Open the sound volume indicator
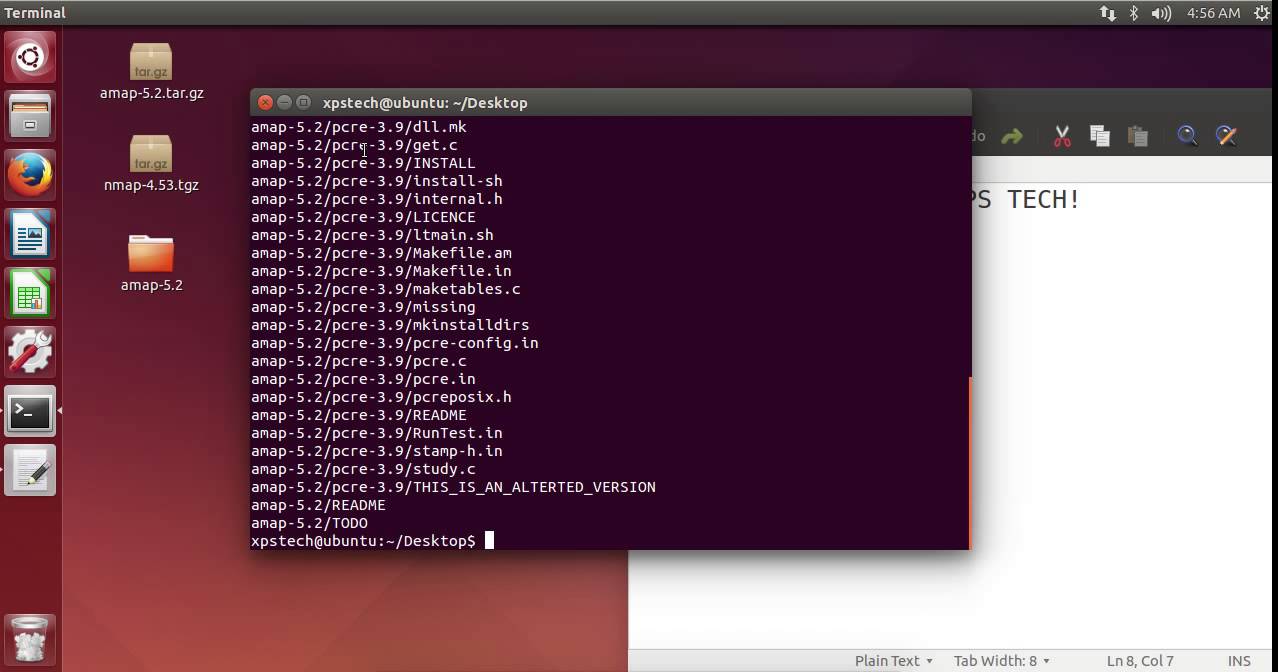The width and height of the screenshot is (1278, 672). [x=1161, y=13]
